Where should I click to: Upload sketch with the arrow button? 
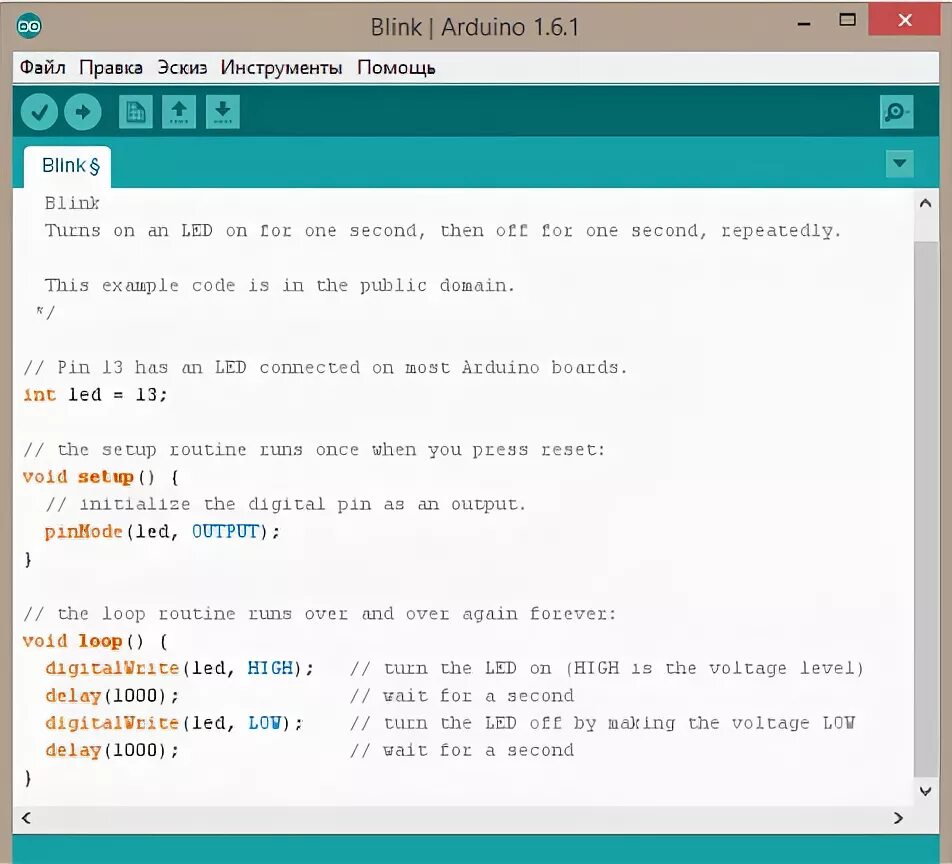pyautogui.click(x=83, y=112)
